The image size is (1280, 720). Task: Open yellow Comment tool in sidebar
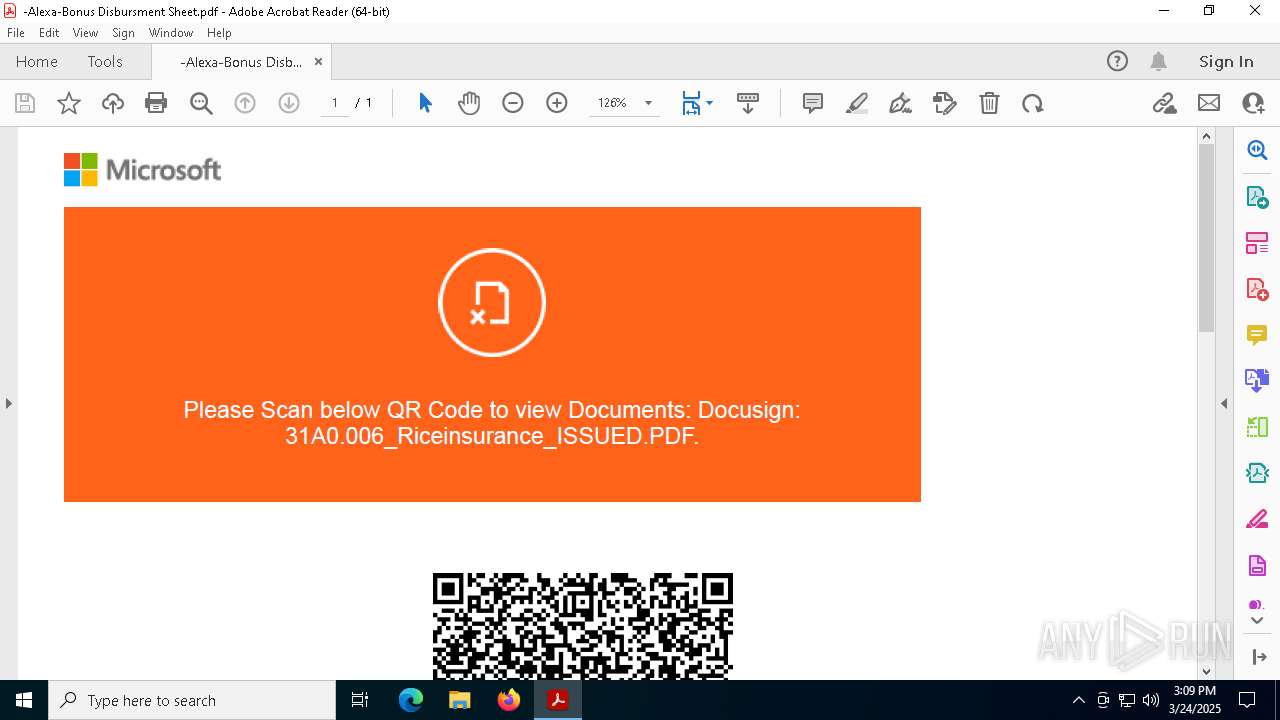(1257, 334)
